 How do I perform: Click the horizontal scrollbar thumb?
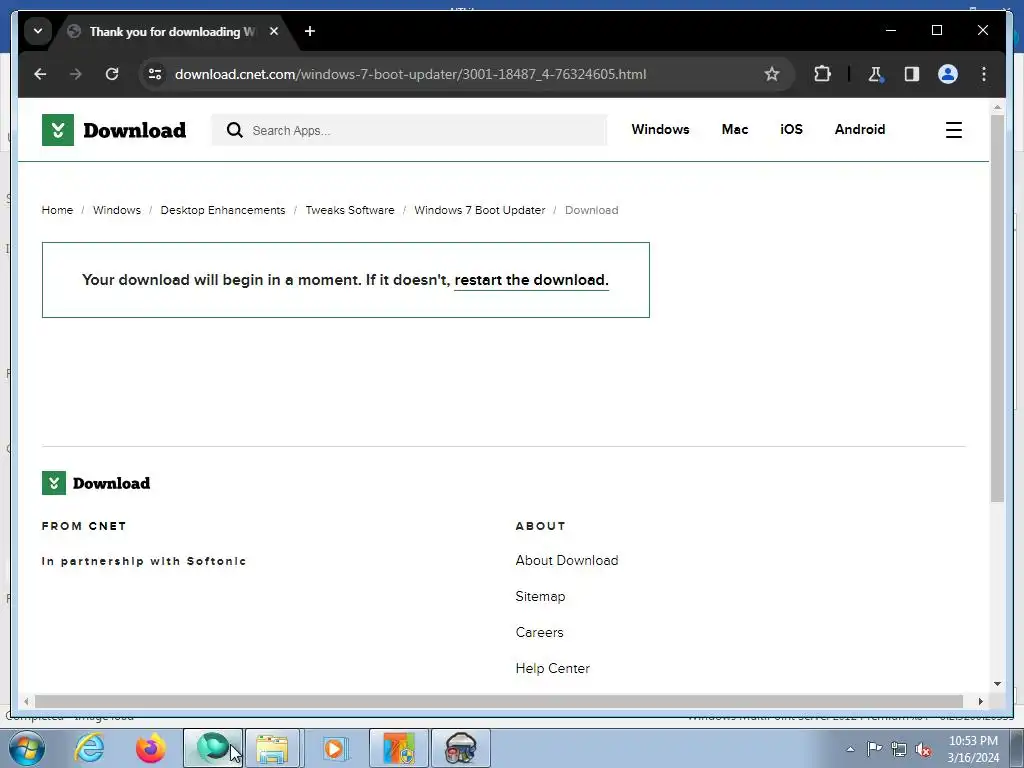(499, 701)
